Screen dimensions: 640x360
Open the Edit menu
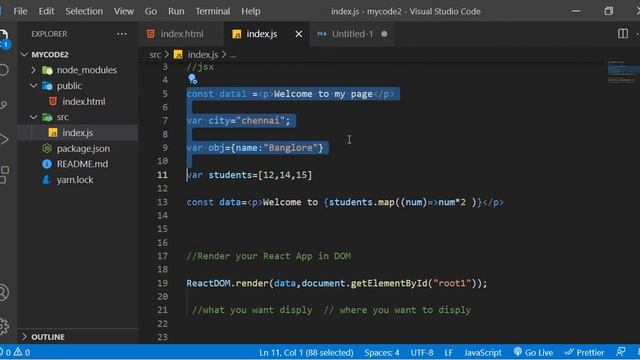(x=46, y=11)
